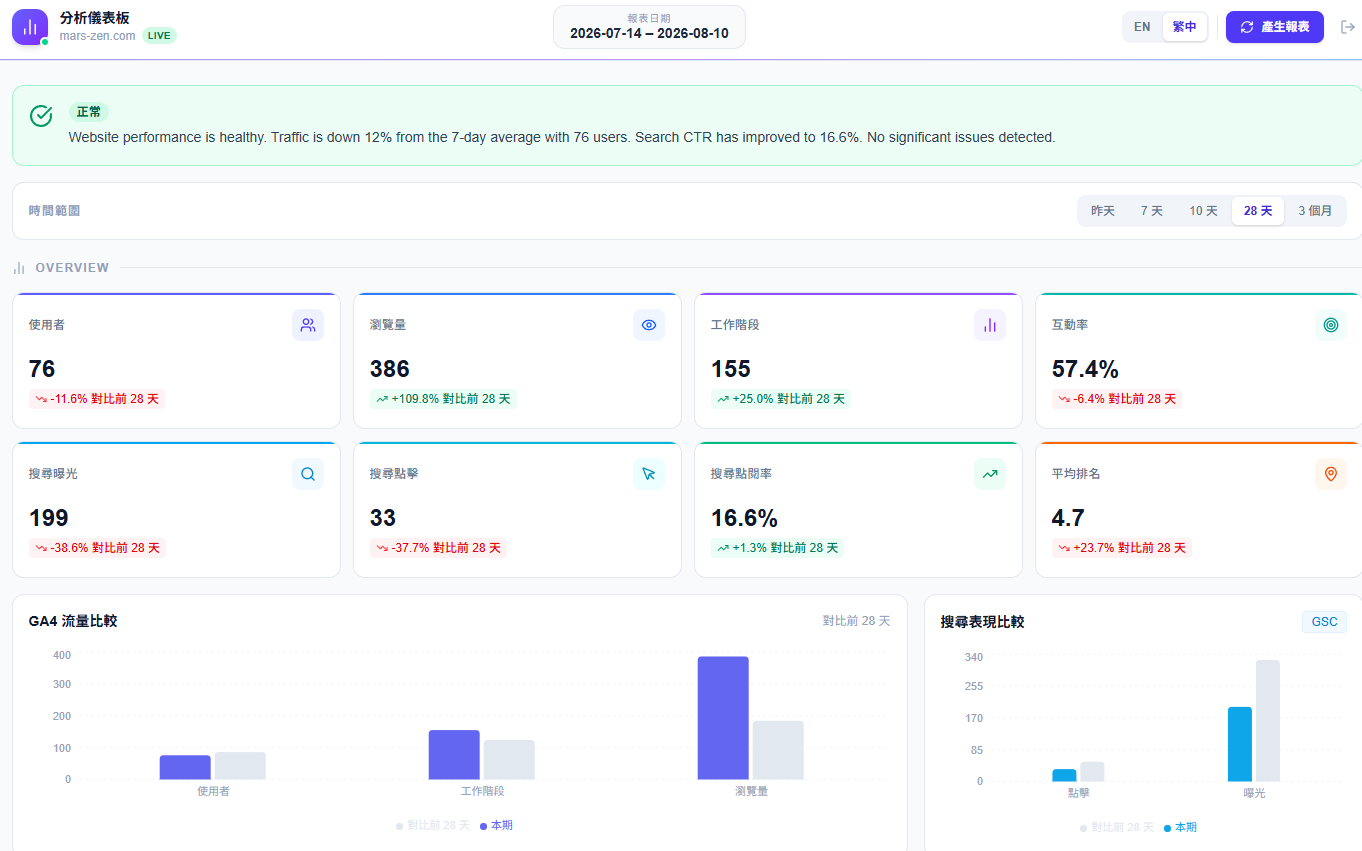Image resolution: width=1362 pixels, height=851 pixels.
Task: Select the 3 個月 time range
Action: pyautogui.click(x=1315, y=211)
